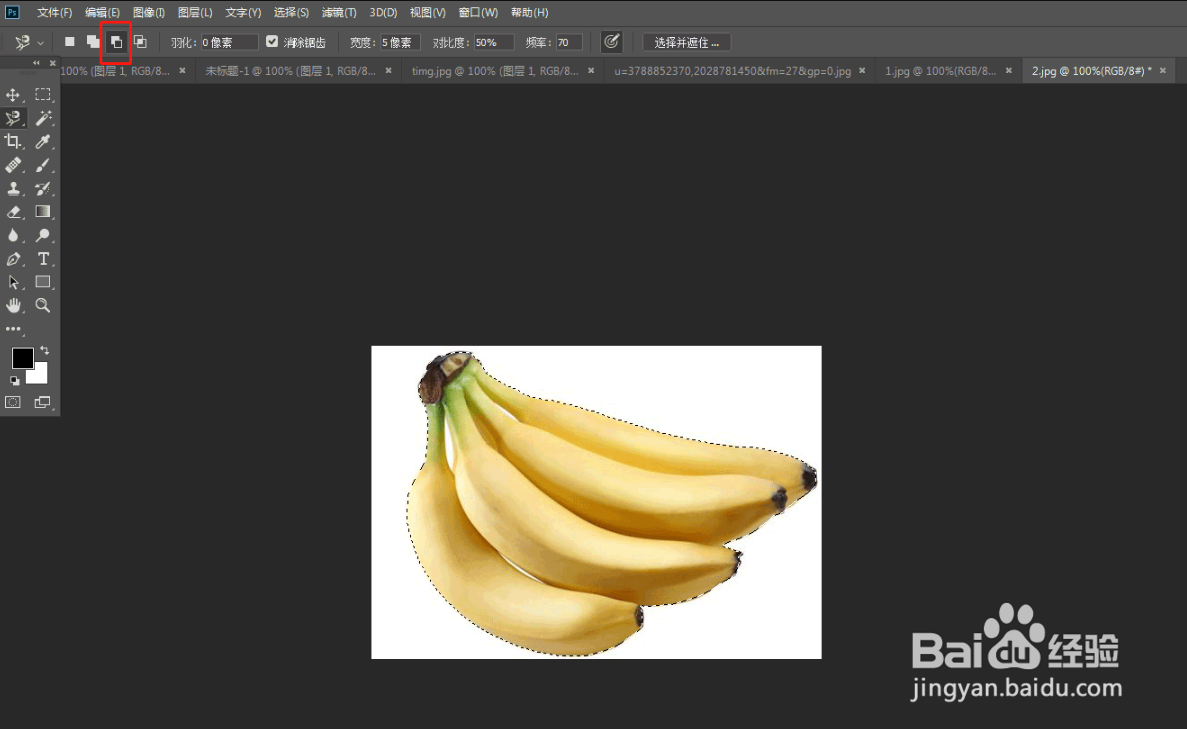Select the Healing Brush tool
Viewport: 1187px width, 729px height.
click(x=14, y=165)
